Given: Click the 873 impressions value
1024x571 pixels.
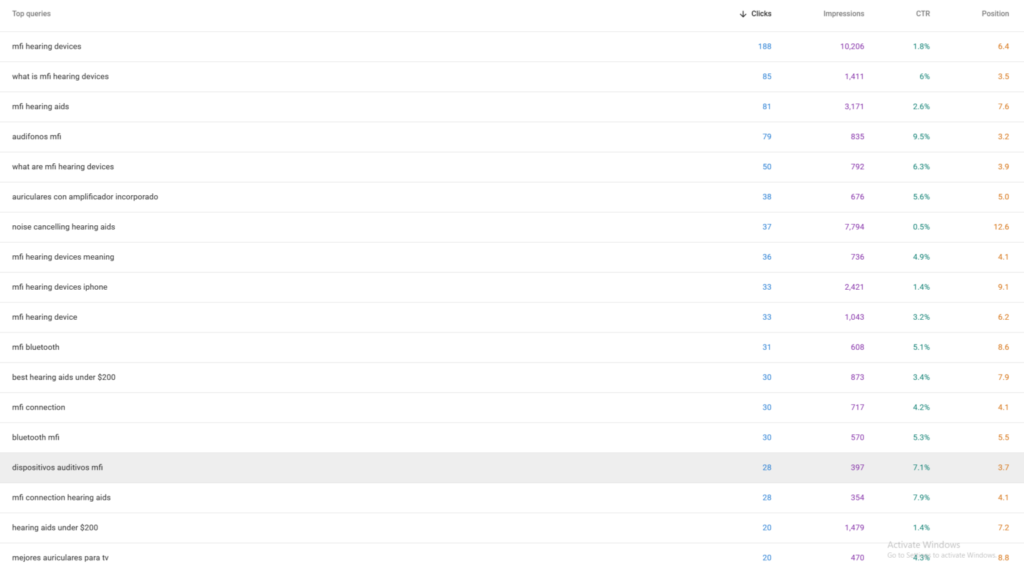Looking at the screenshot, I should tap(857, 377).
